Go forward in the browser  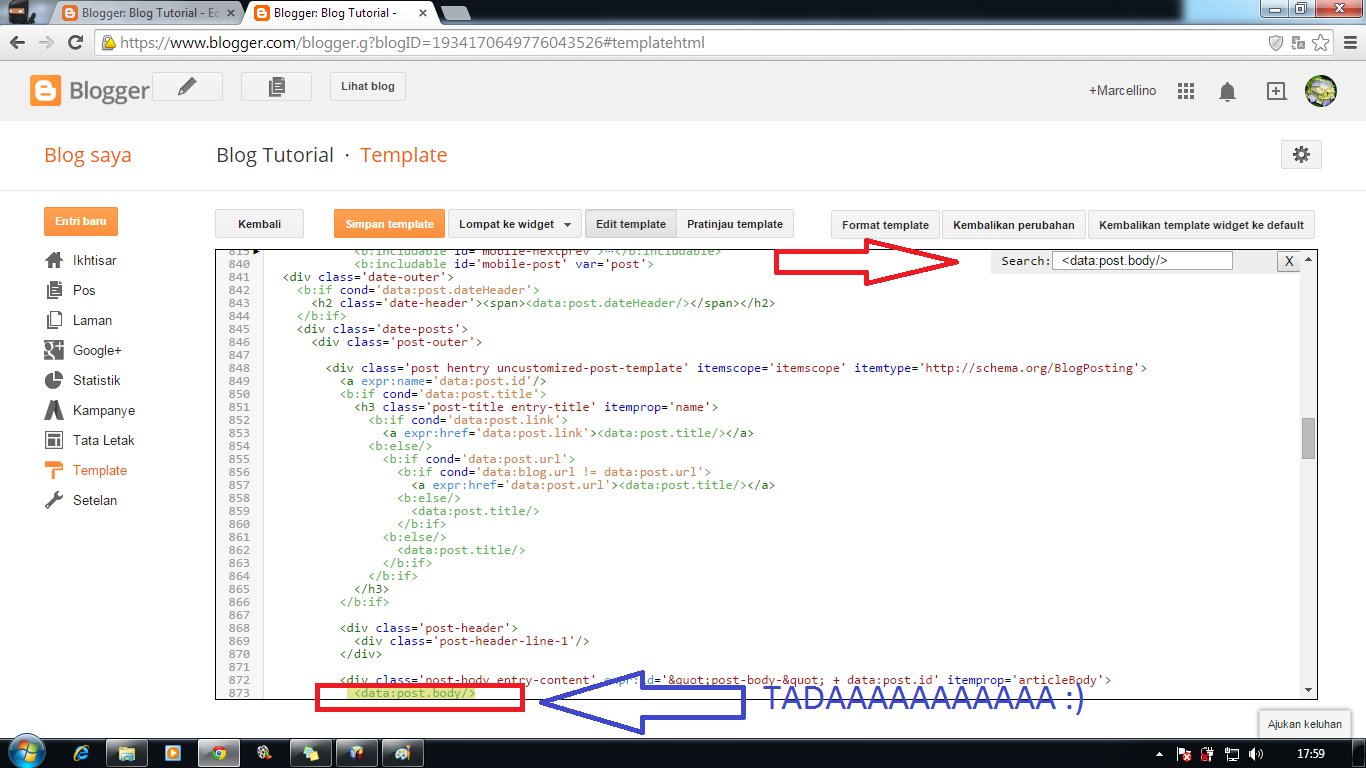pos(45,43)
